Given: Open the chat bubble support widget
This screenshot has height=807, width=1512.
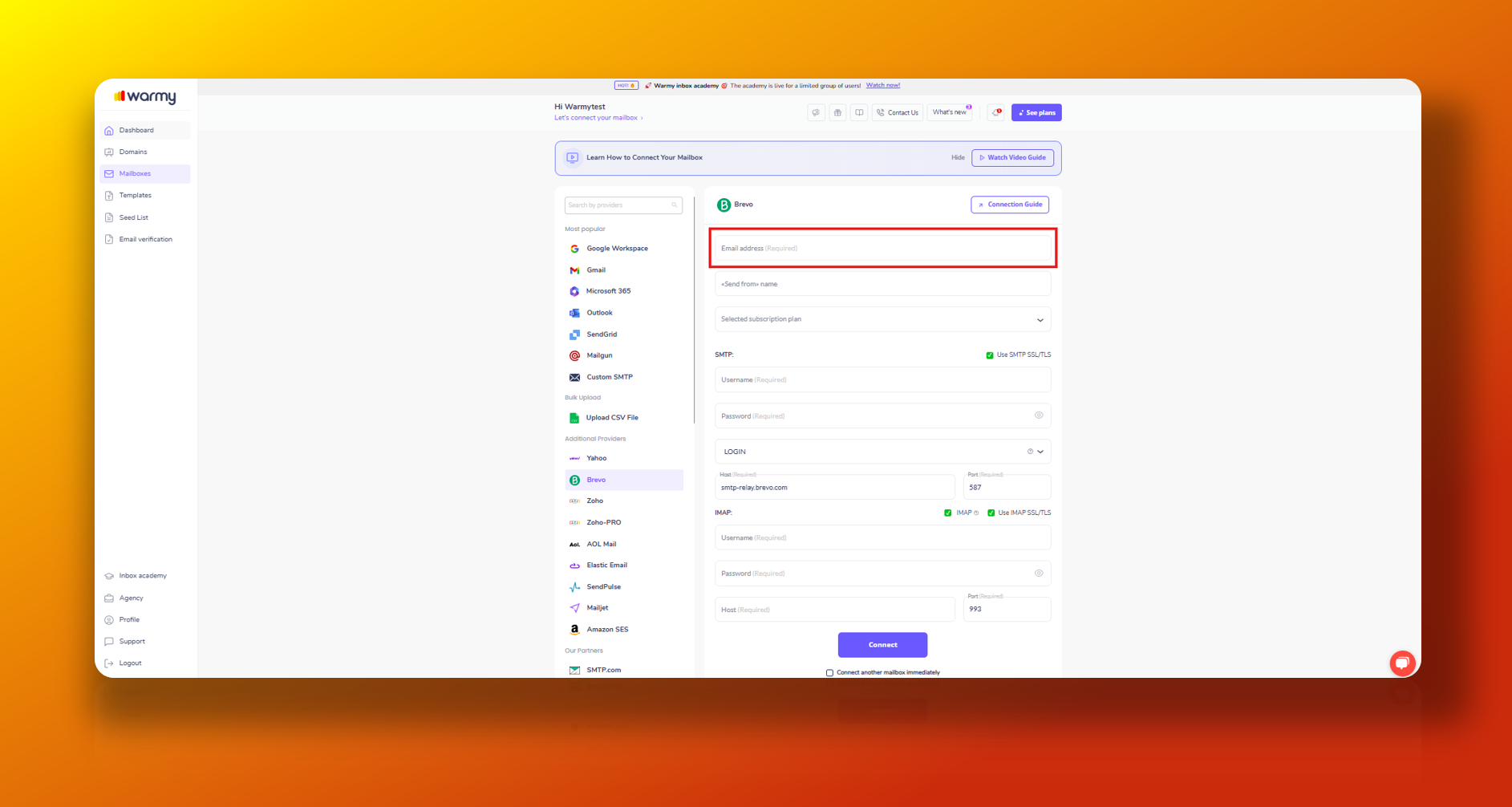Looking at the screenshot, I should point(1402,663).
